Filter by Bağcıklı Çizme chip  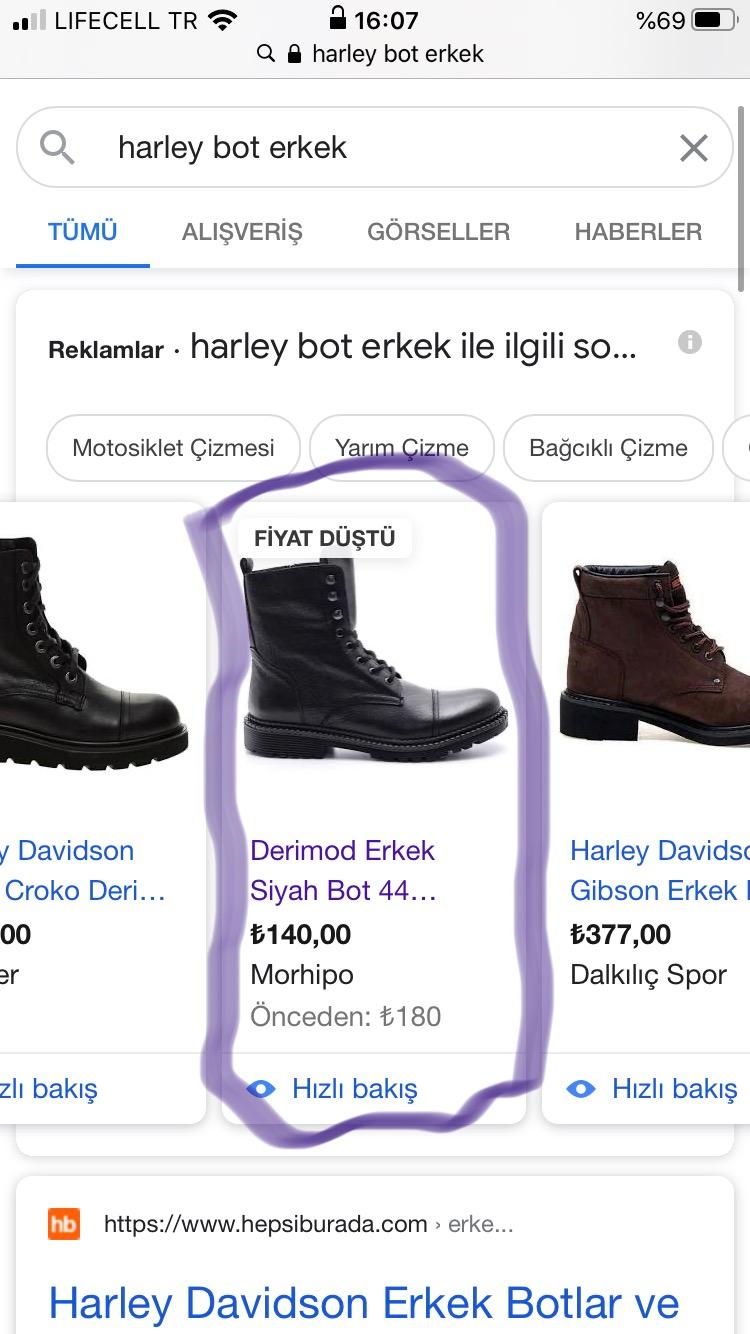(608, 448)
